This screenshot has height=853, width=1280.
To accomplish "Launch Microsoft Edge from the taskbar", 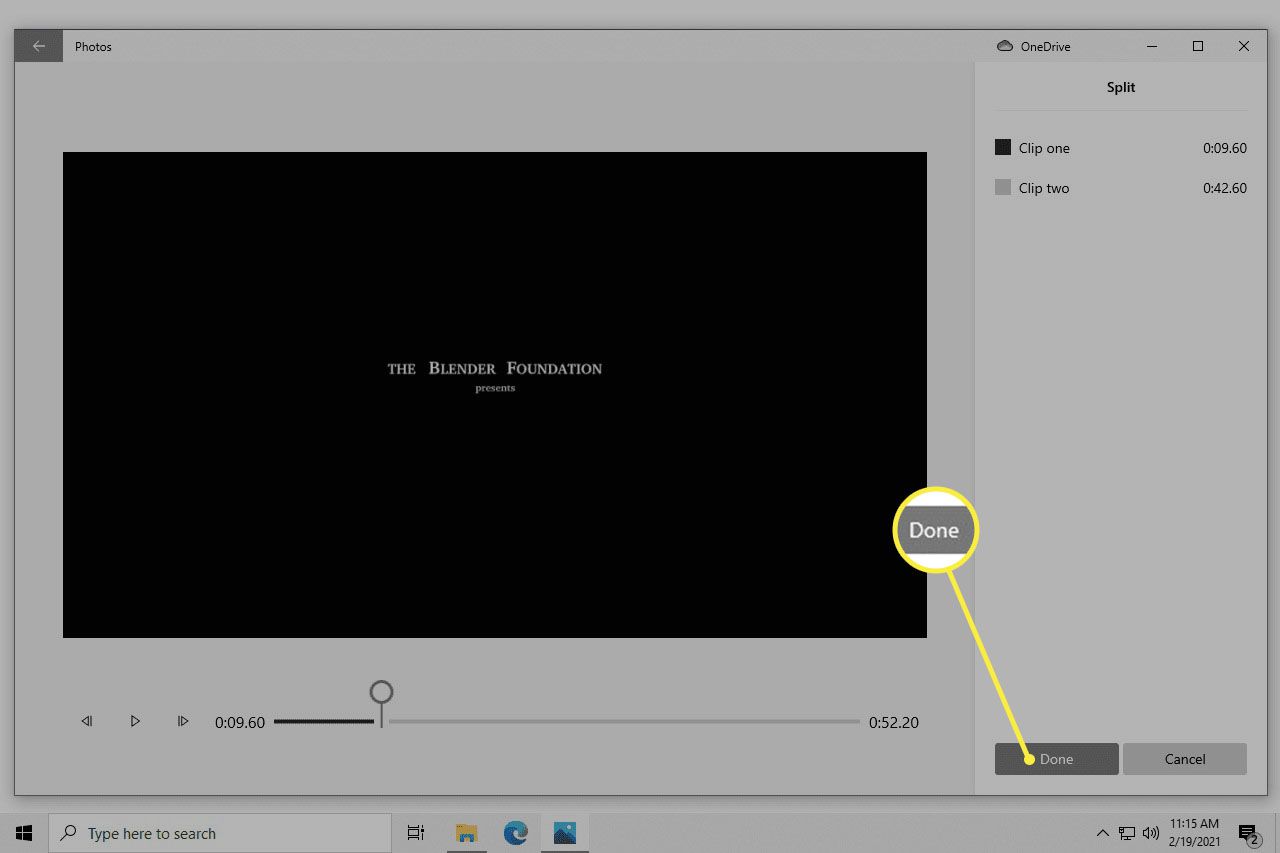I will pos(516,833).
